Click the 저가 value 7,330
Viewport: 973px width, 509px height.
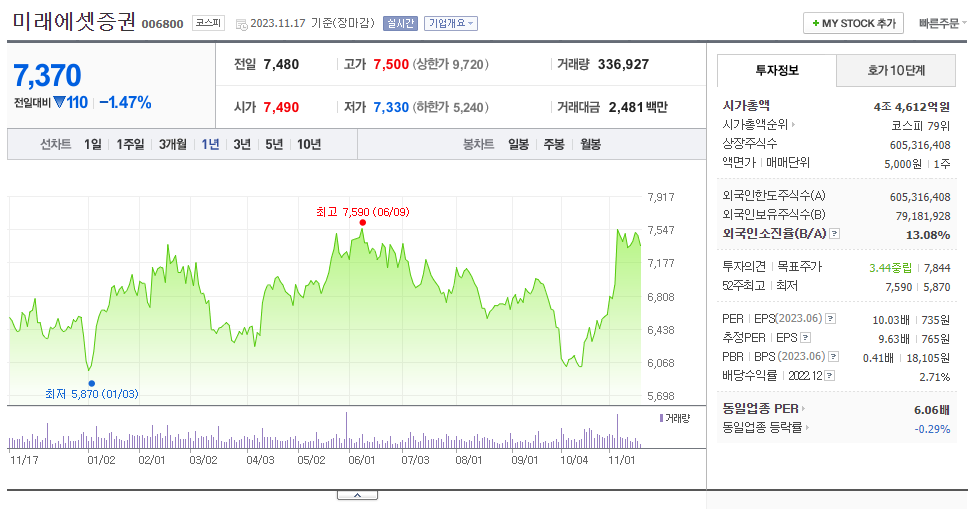coord(391,107)
